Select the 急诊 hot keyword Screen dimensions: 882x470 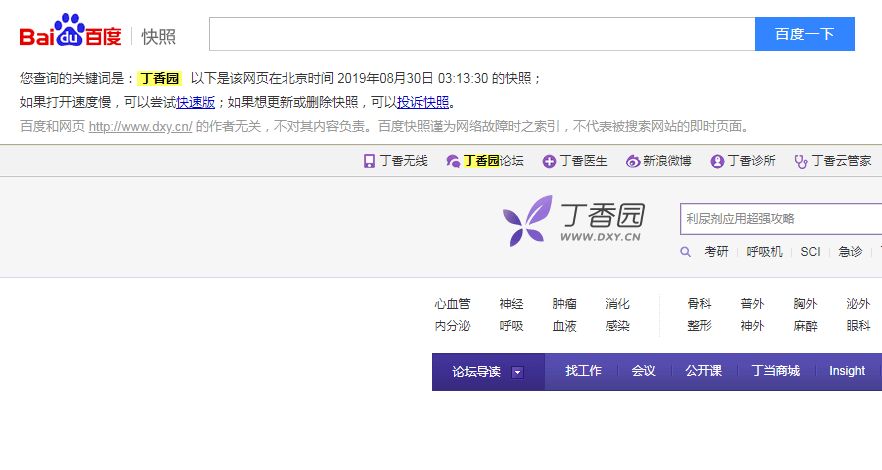coord(850,252)
